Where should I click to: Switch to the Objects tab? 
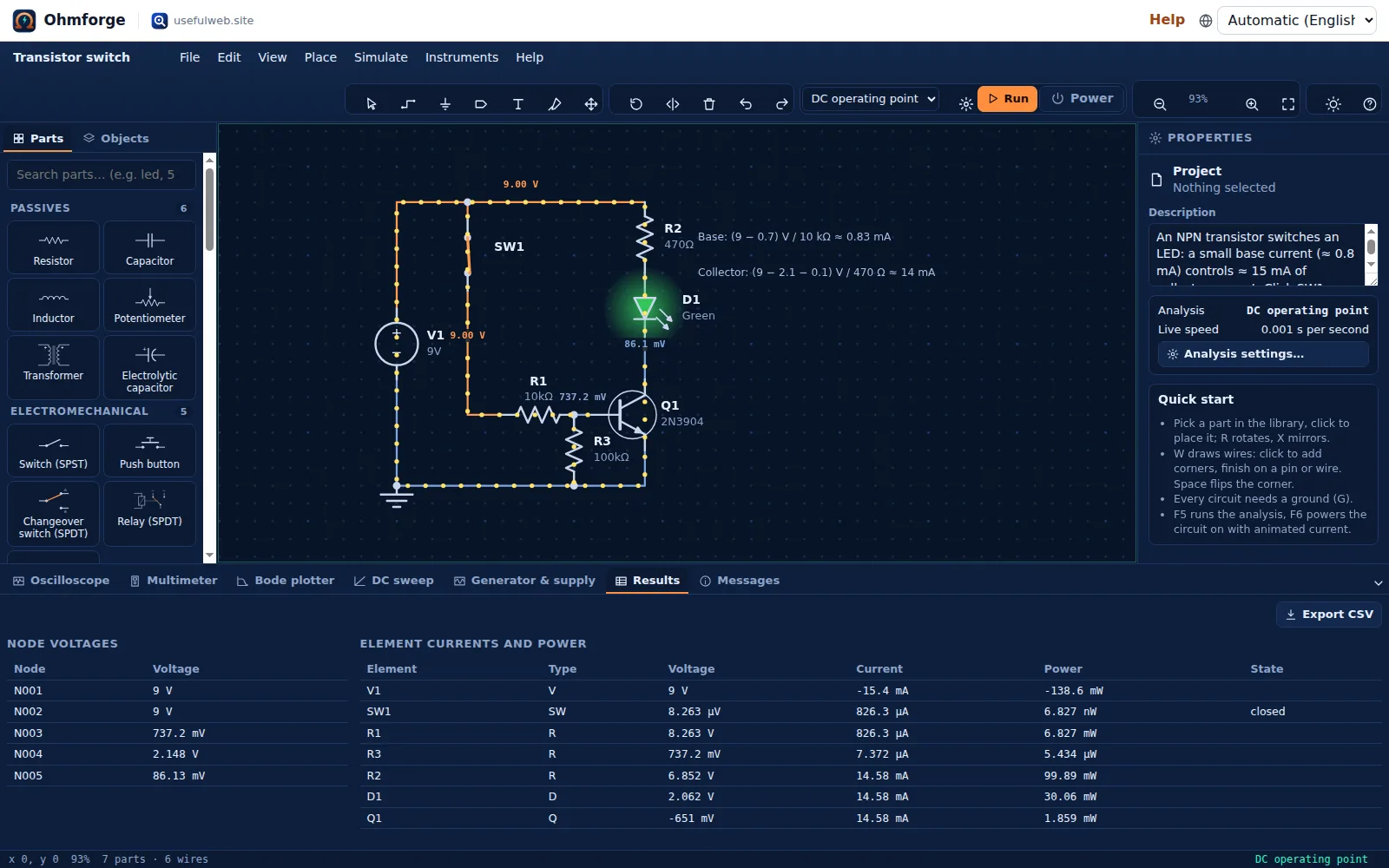tap(116, 139)
